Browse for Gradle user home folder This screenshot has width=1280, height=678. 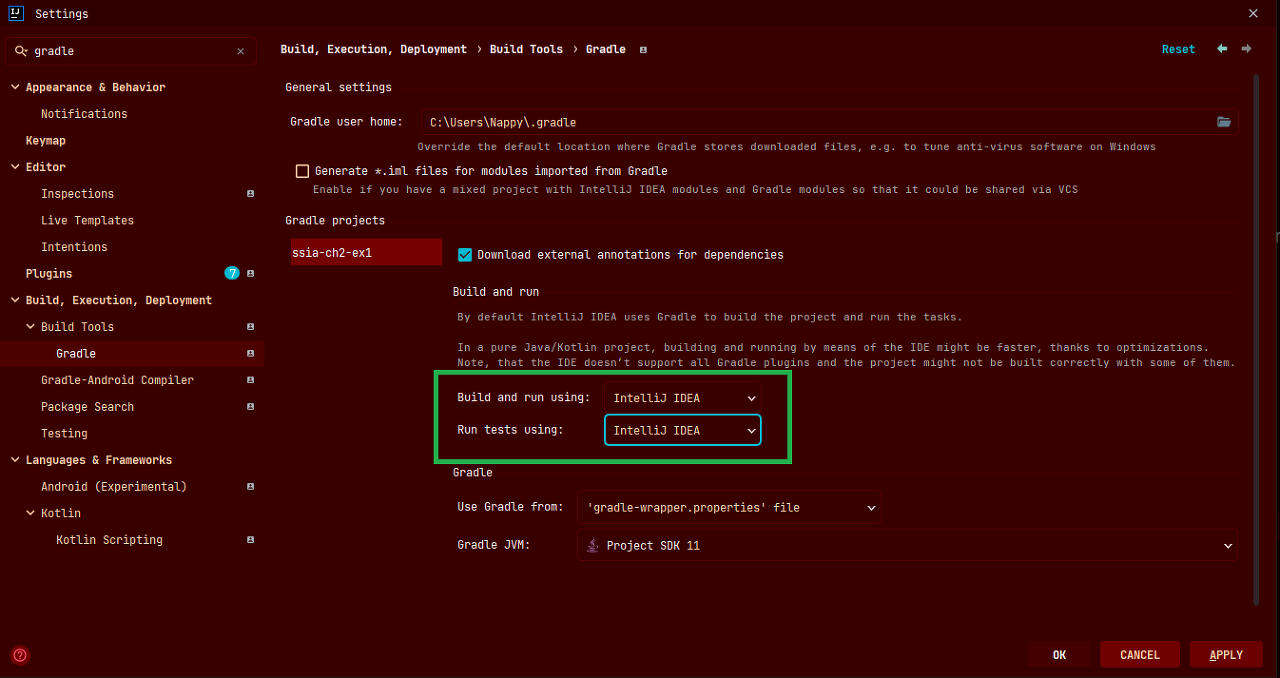point(1224,122)
